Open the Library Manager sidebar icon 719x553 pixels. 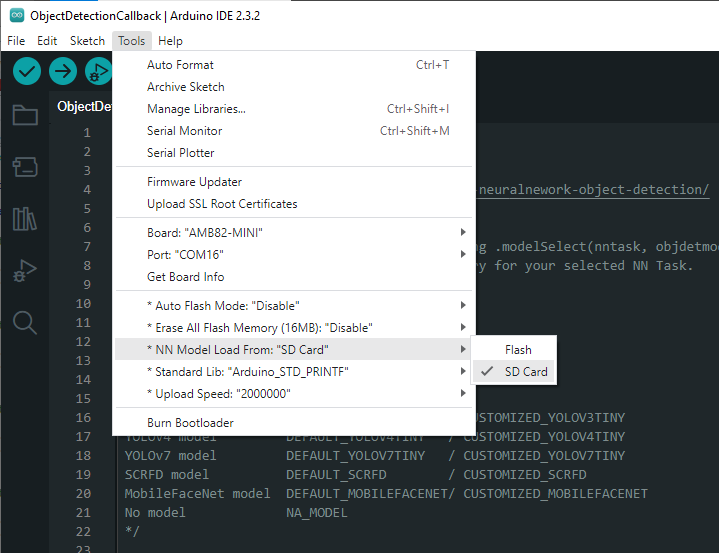tap(25, 219)
